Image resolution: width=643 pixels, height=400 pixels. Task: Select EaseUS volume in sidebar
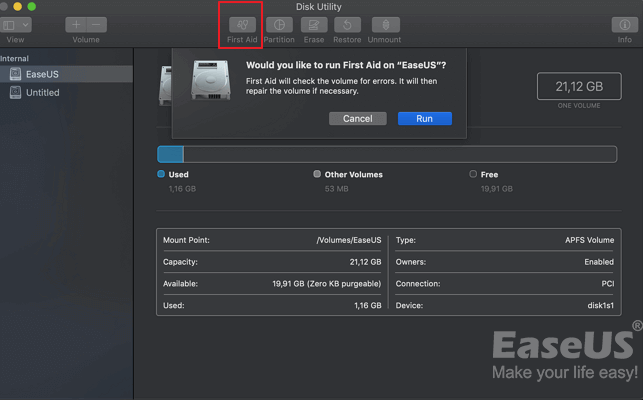(42, 74)
